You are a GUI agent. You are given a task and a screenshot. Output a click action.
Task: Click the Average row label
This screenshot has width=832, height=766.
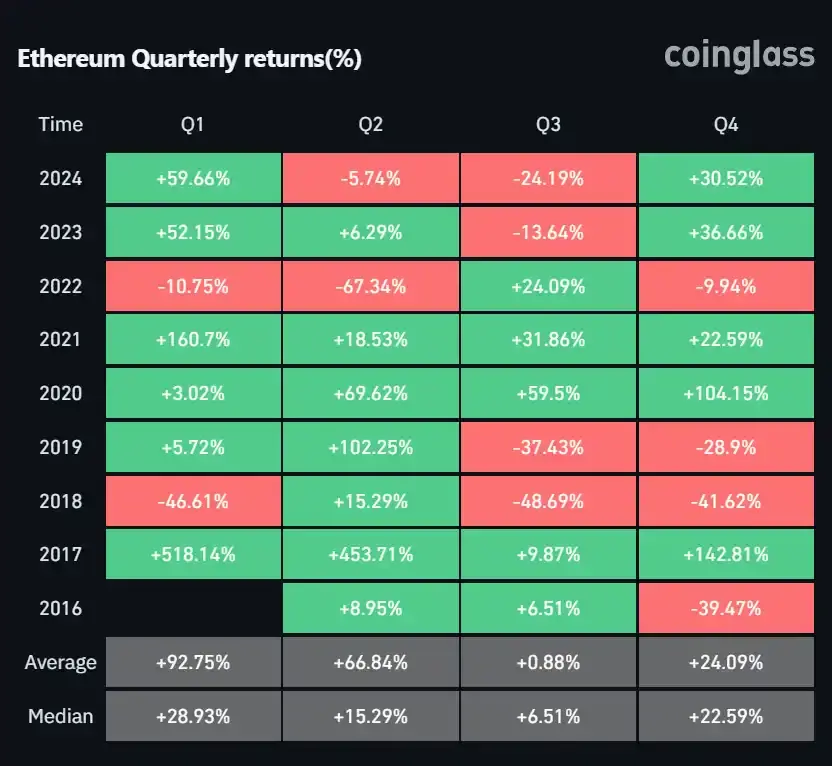pos(61,662)
